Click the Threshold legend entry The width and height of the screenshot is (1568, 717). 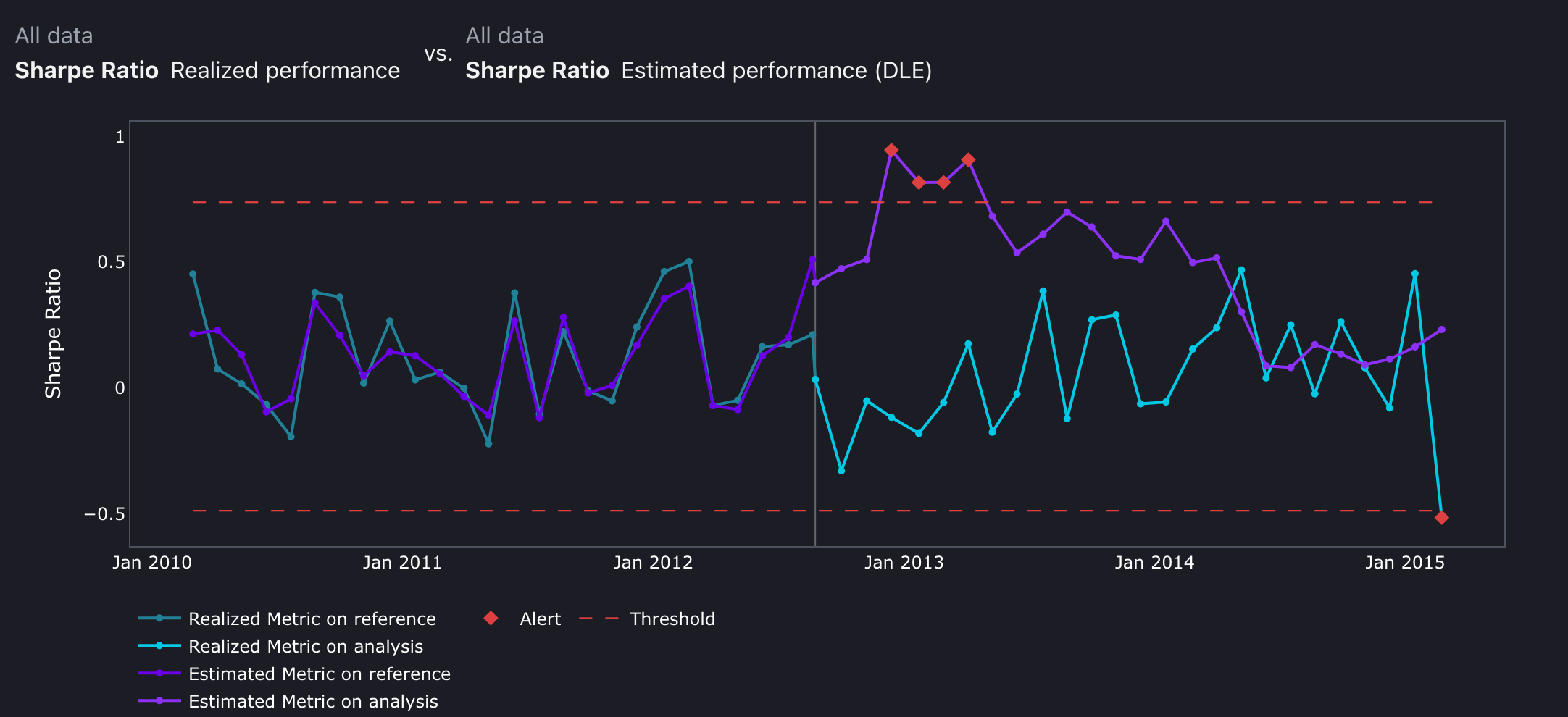(672, 619)
